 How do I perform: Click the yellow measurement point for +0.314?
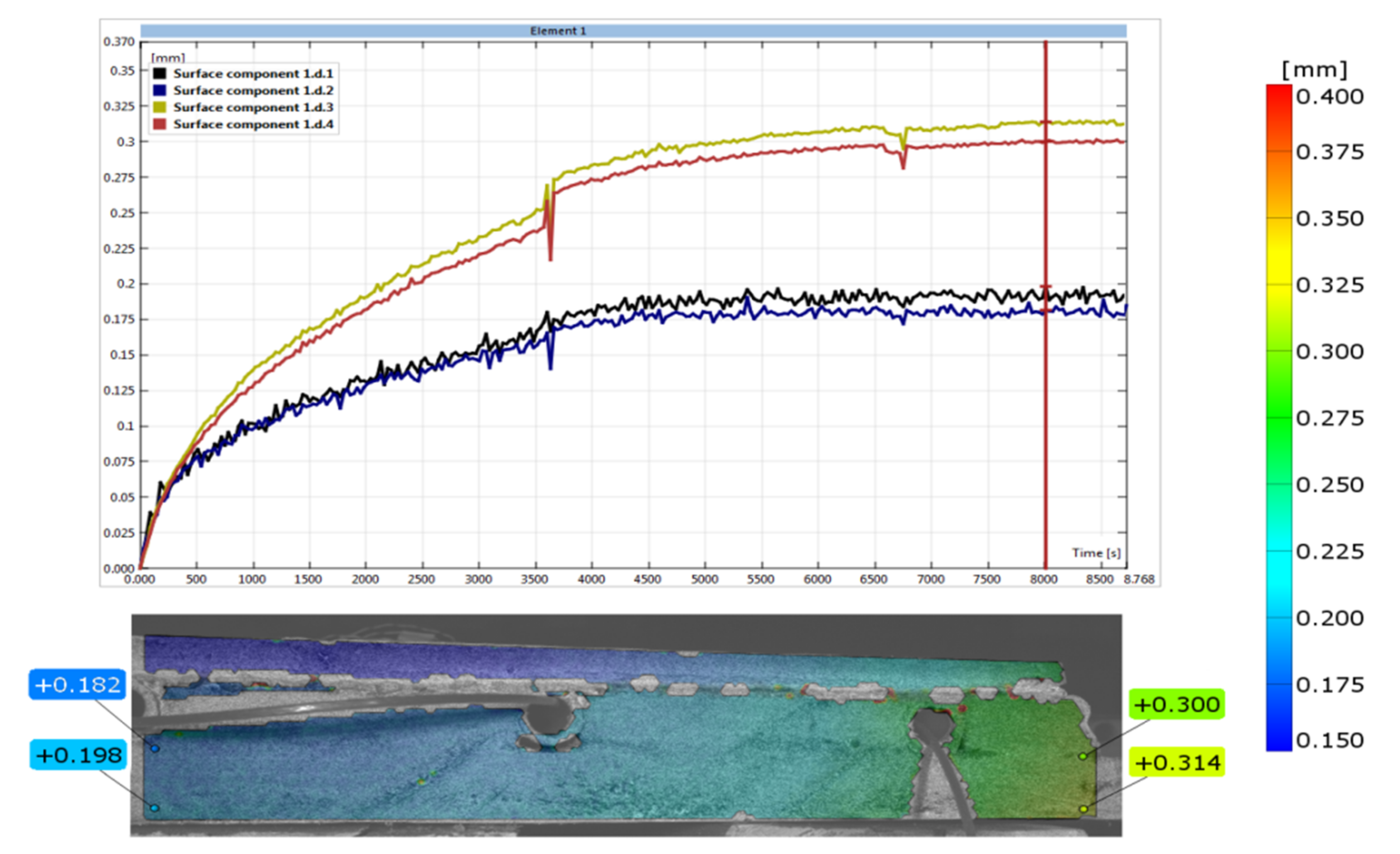pos(1084,809)
